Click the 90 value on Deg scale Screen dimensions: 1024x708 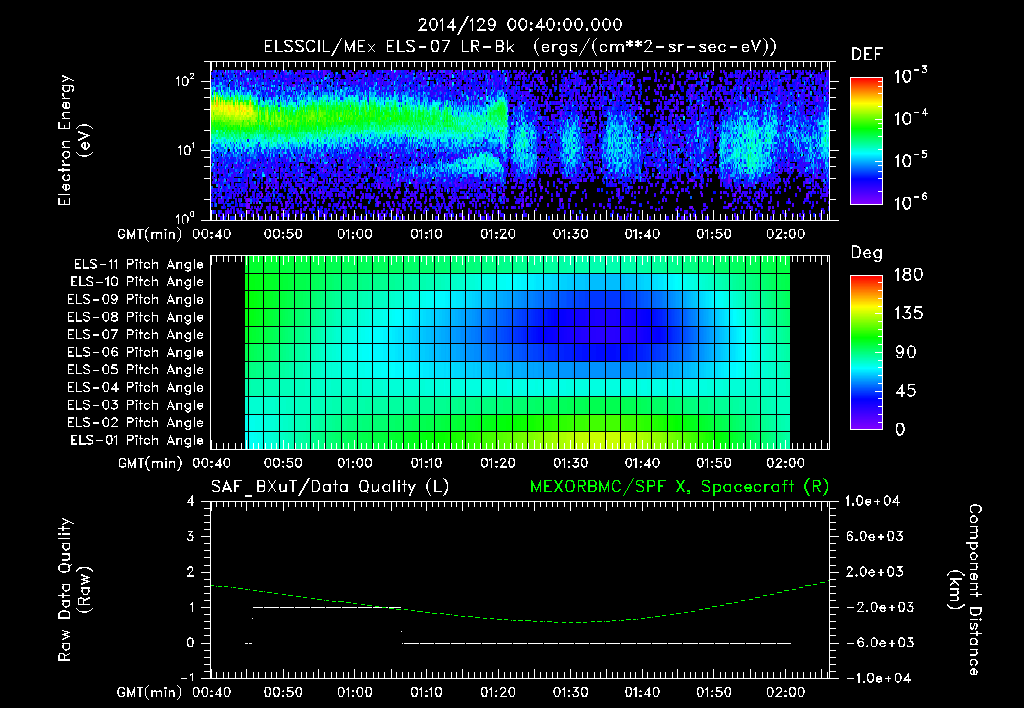905,352
